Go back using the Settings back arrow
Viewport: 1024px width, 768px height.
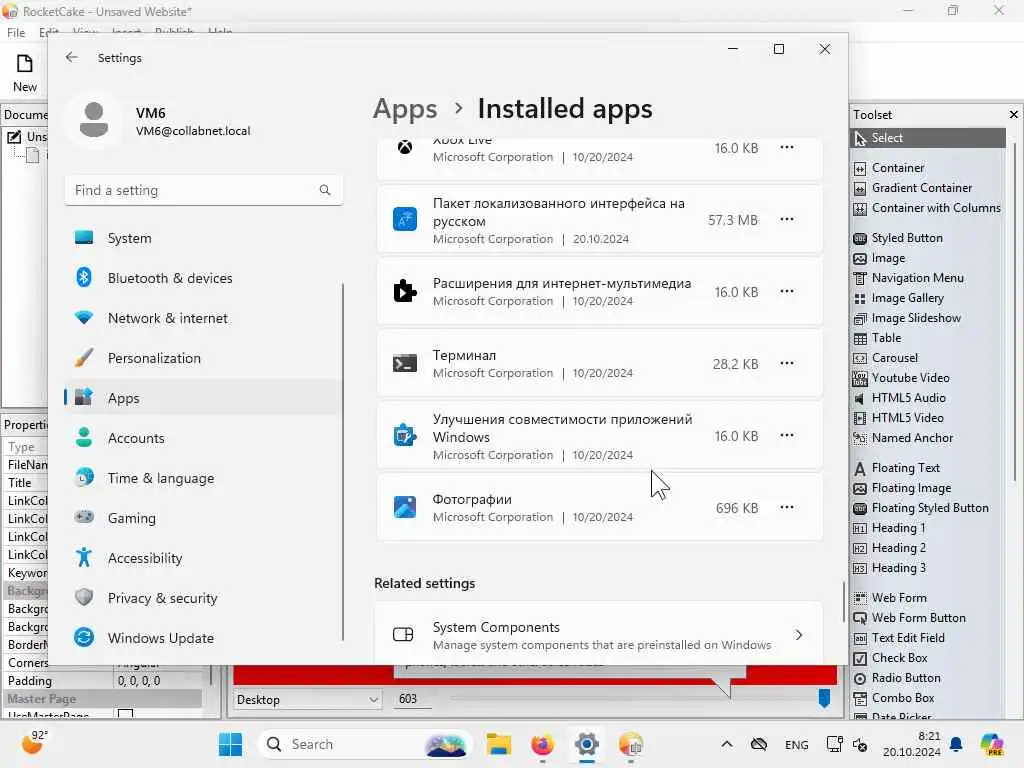coord(72,57)
